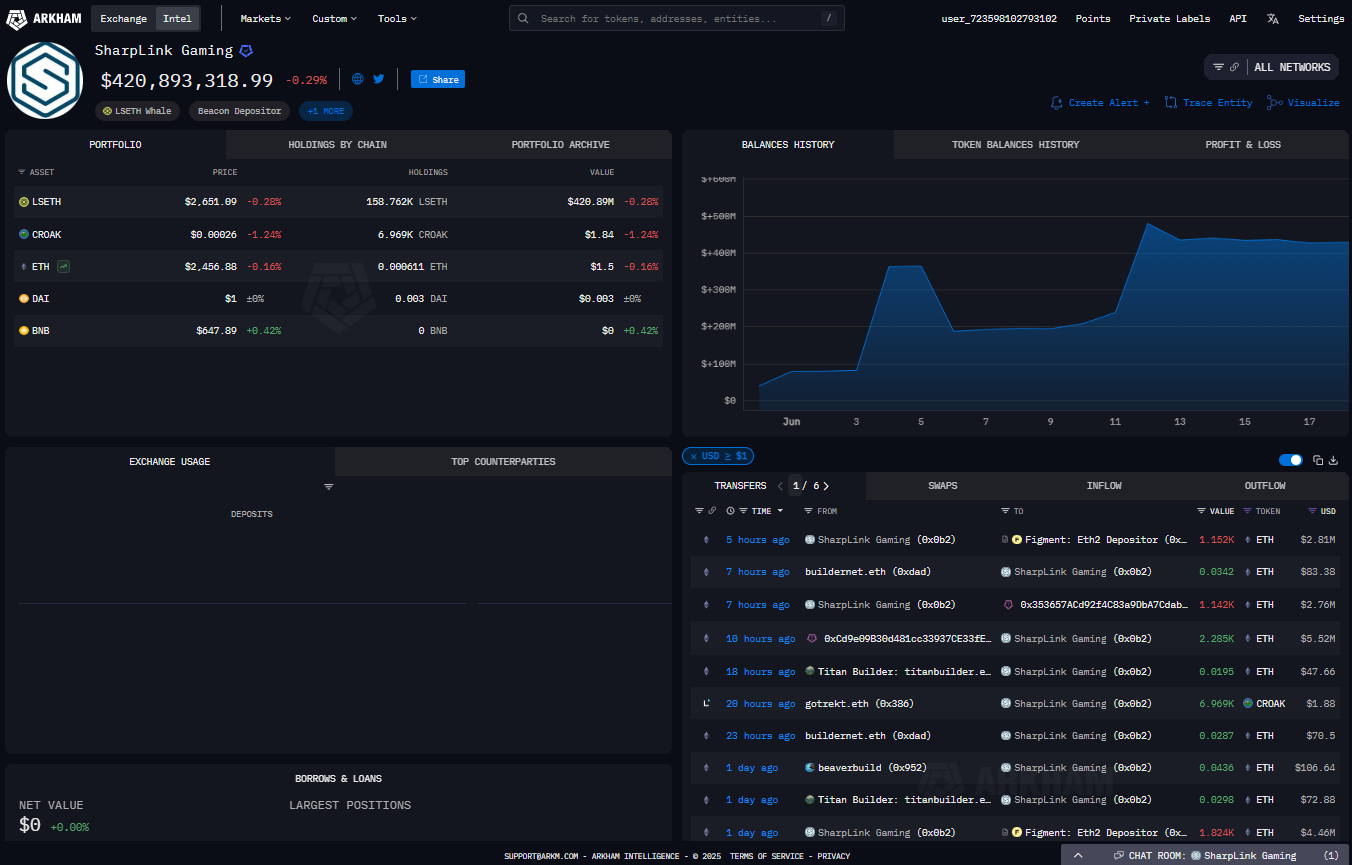Open the Token Balances History tab
This screenshot has height=865, width=1352.
pyautogui.click(x=1015, y=145)
